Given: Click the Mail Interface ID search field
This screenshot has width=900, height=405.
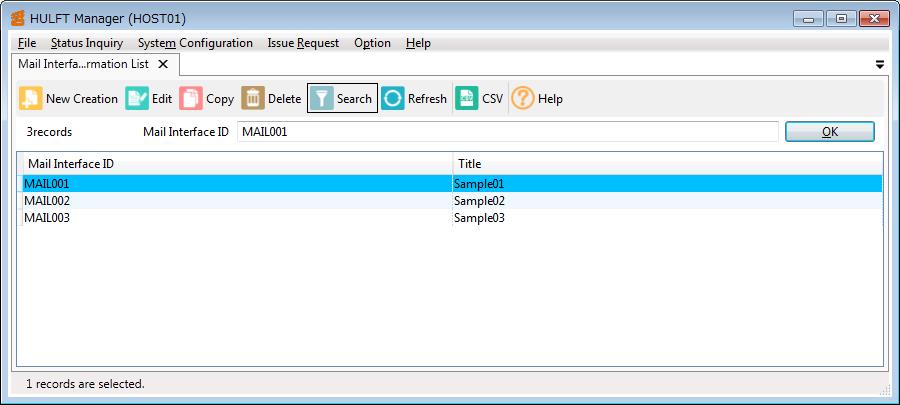Looking at the screenshot, I should 507,132.
